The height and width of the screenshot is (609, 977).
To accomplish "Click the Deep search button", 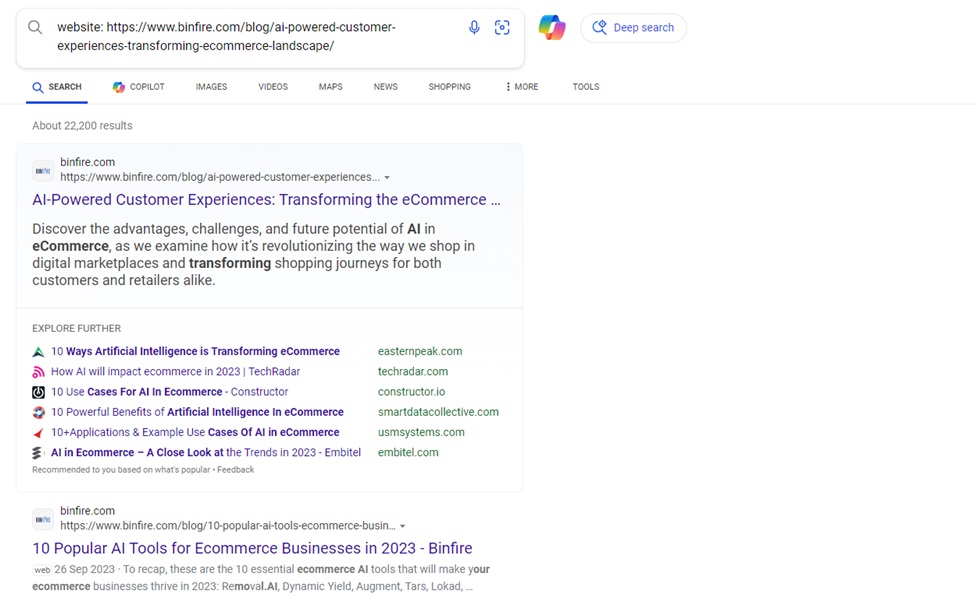I will pos(633,27).
